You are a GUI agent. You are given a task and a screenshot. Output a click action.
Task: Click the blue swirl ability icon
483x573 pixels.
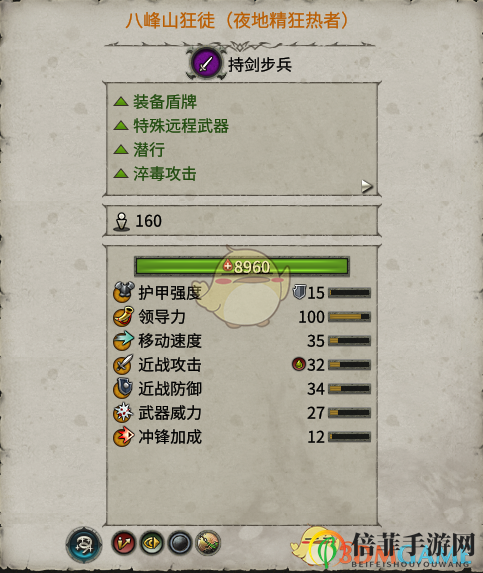84,544
